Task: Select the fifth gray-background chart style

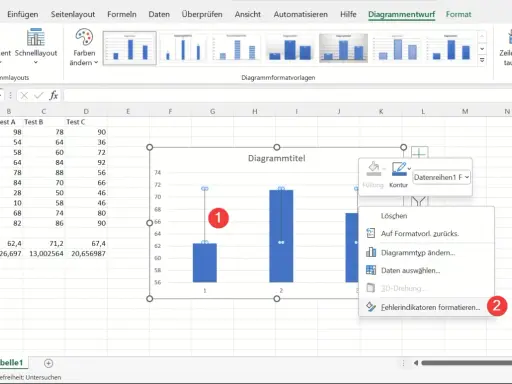Action: click(343, 48)
